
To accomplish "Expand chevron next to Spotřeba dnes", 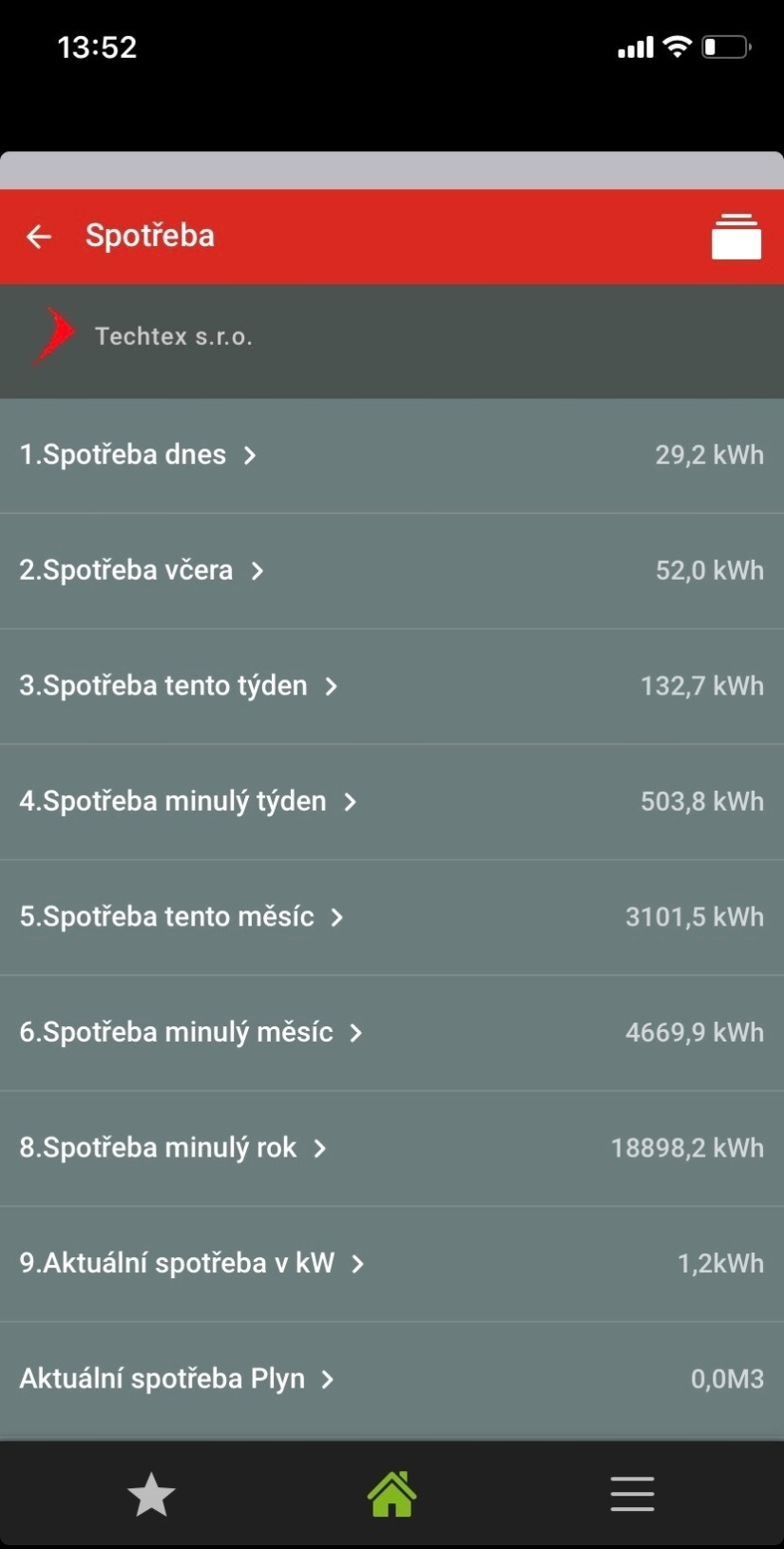I will tap(250, 455).
